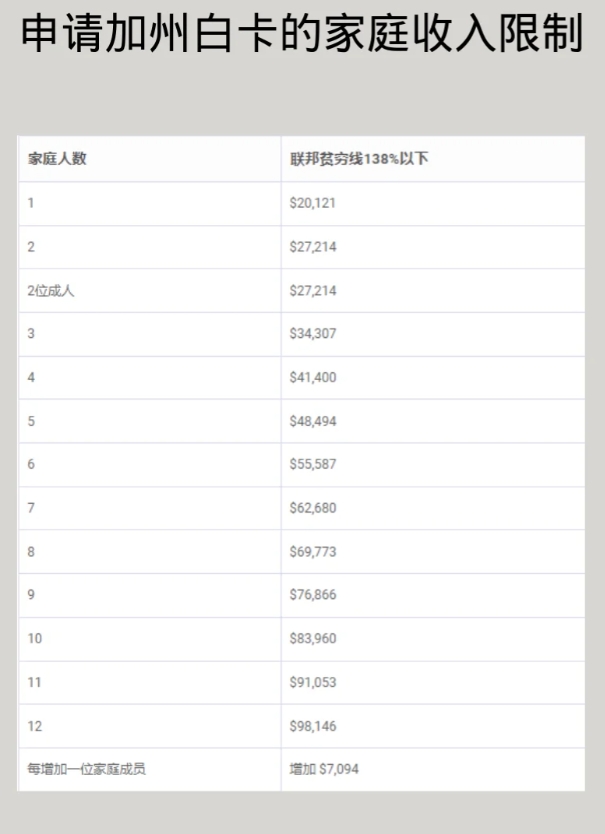Select family size 10 row label

35,638
